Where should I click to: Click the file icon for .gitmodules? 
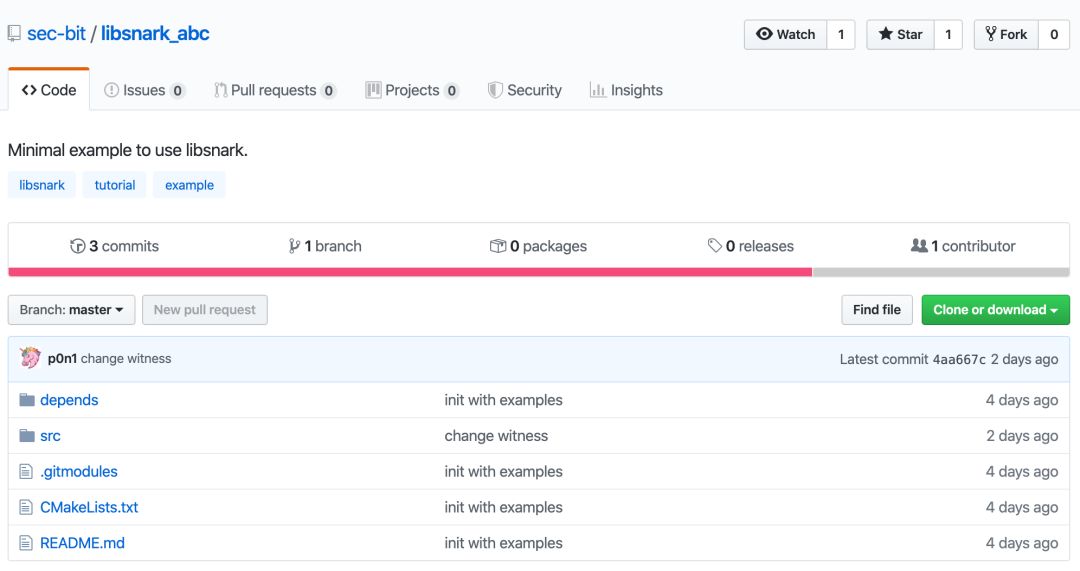point(26,472)
